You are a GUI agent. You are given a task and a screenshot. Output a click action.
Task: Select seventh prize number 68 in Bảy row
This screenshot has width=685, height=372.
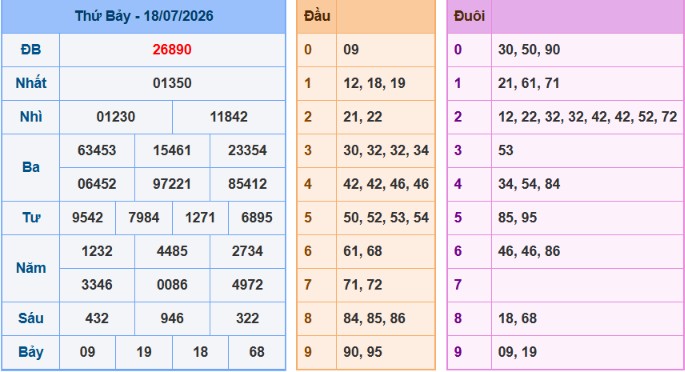tap(257, 352)
